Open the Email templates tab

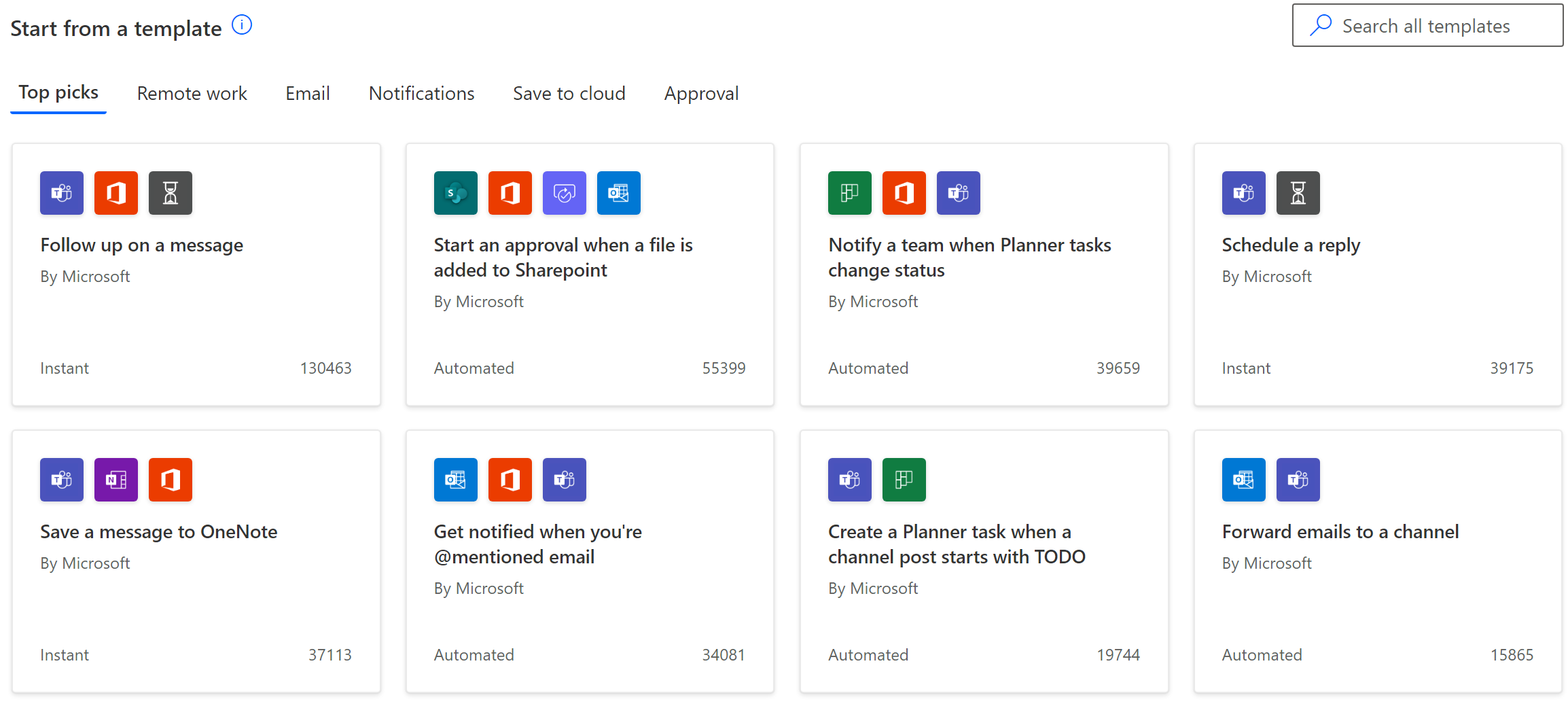pyautogui.click(x=307, y=93)
